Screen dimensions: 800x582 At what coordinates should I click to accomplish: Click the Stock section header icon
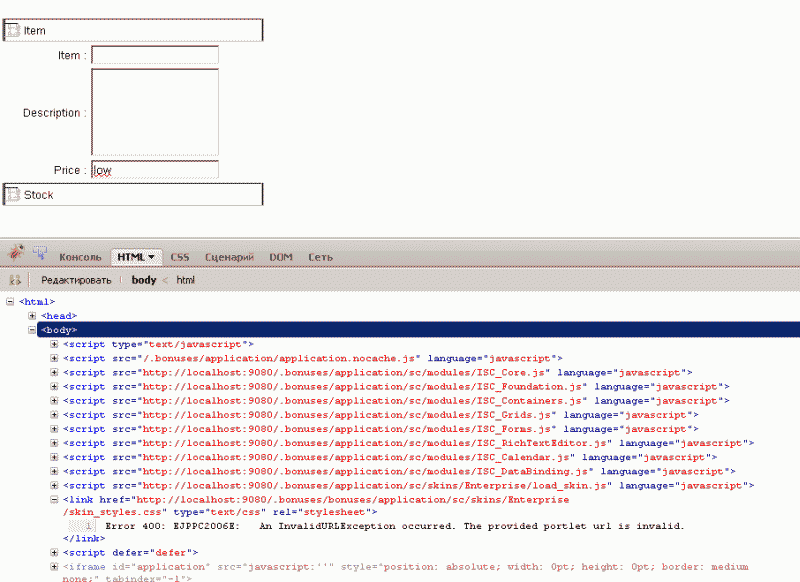[x=13, y=195]
